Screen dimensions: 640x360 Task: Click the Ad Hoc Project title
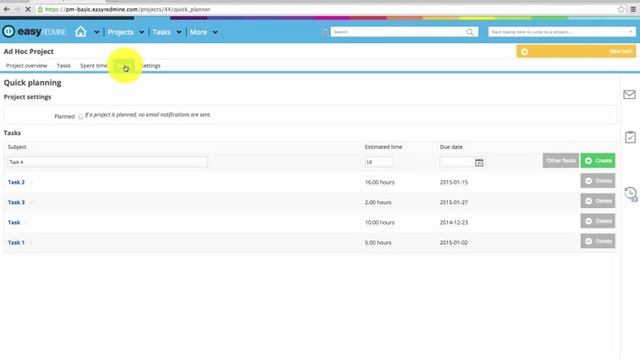[29, 51]
